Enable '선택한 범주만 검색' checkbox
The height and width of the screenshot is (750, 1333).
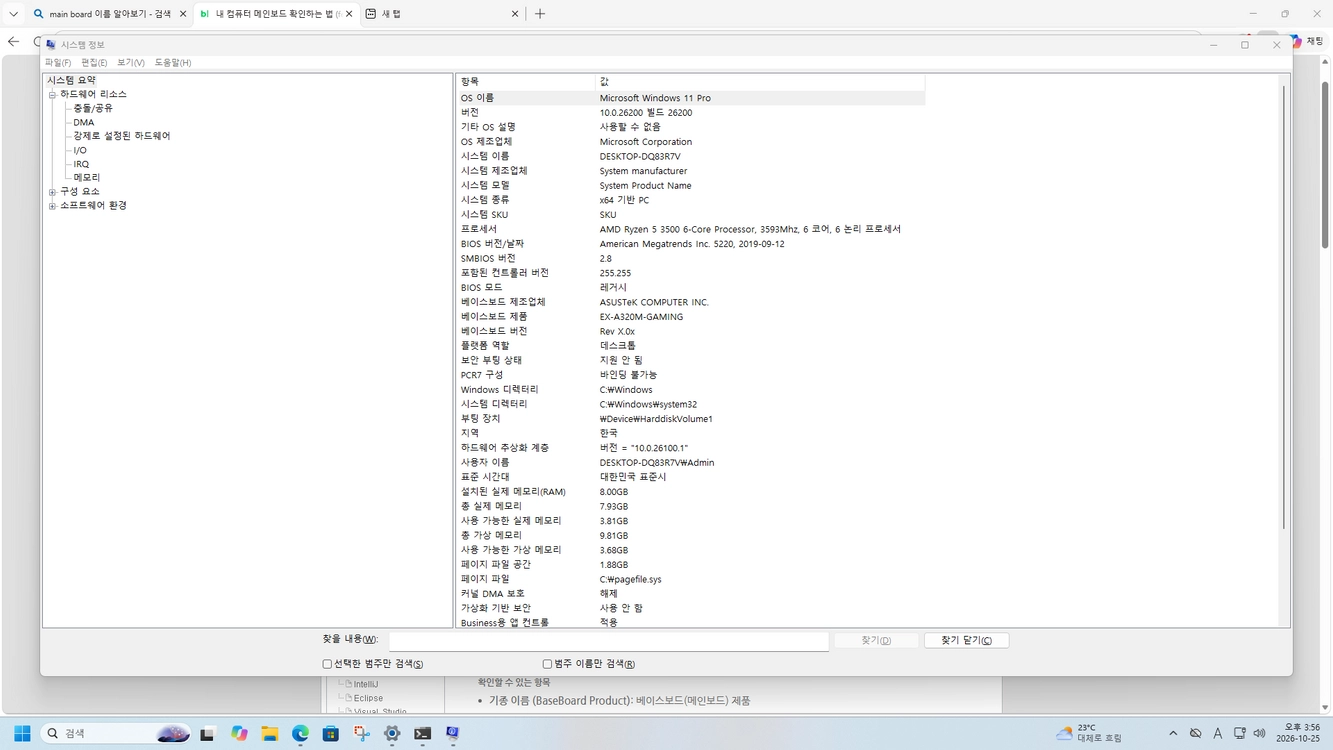tap(327, 664)
